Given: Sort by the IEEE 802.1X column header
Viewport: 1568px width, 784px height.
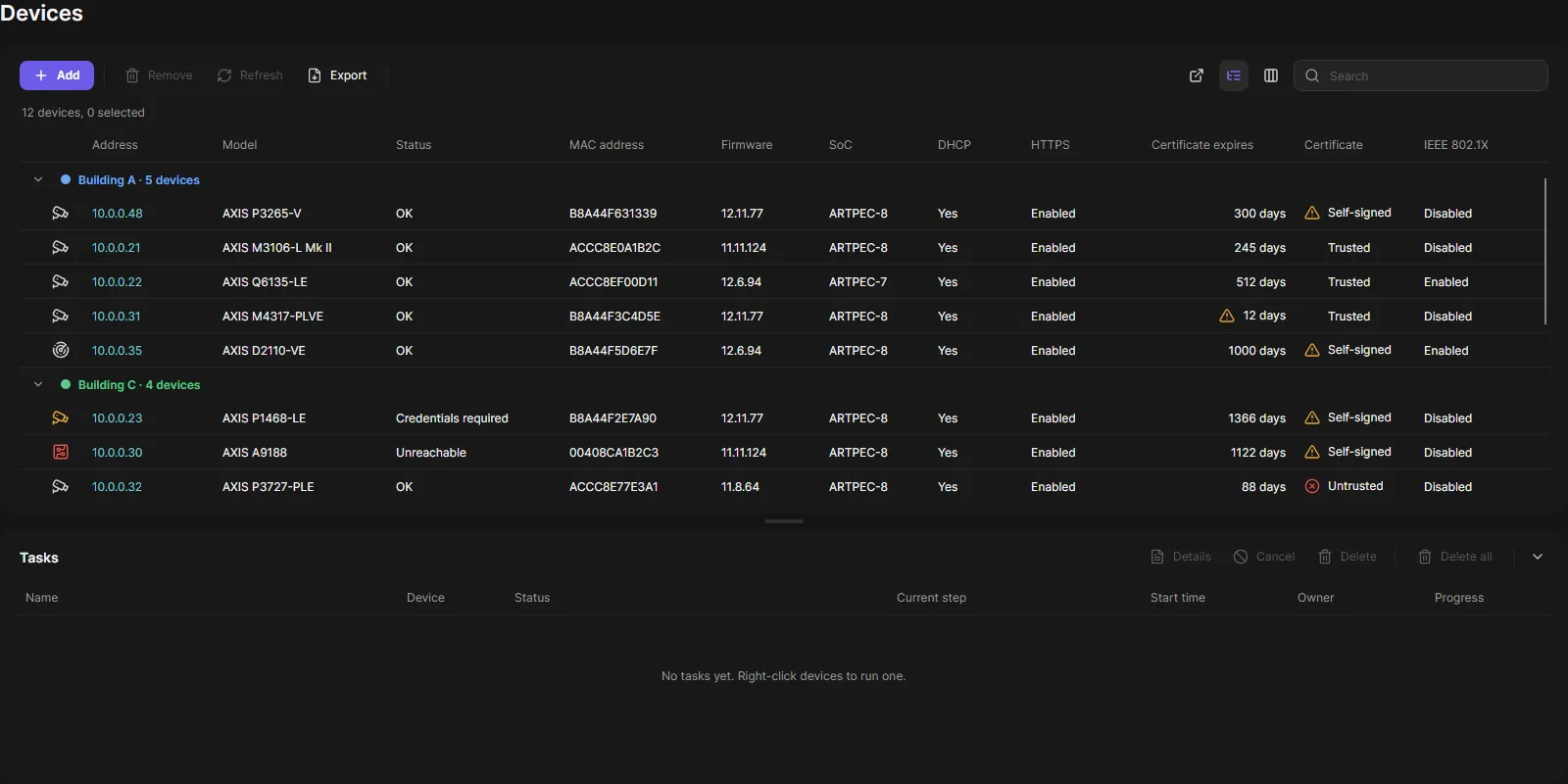Looking at the screenshot, I should pyautogui.click(x=1456, y=145).
